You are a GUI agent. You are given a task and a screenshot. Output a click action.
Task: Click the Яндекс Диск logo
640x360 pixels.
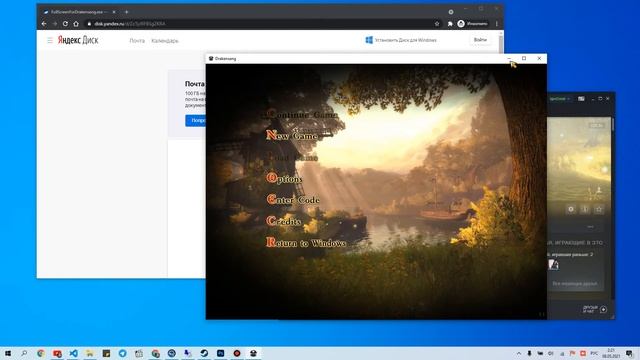click(78, 40)
